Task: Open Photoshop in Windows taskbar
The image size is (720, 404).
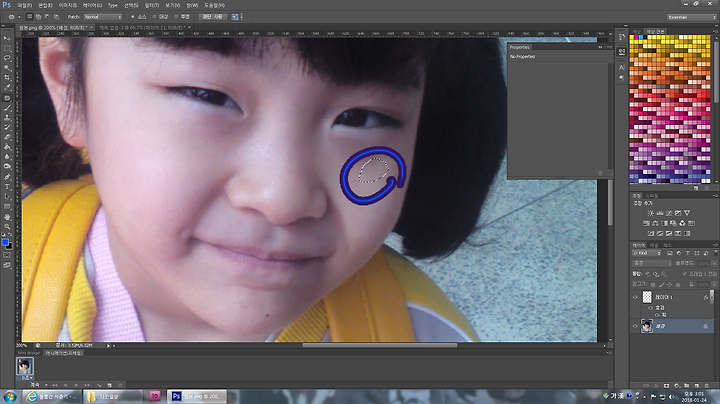Action: (x=197, y=396)
